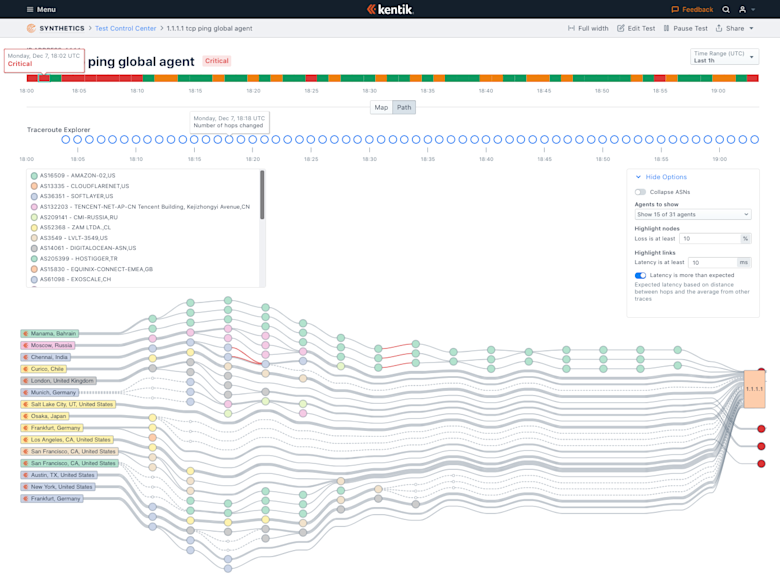Viewport: 780px width, 576px height.
Task: Click the Critical status badge
Action: pos(217,61)
